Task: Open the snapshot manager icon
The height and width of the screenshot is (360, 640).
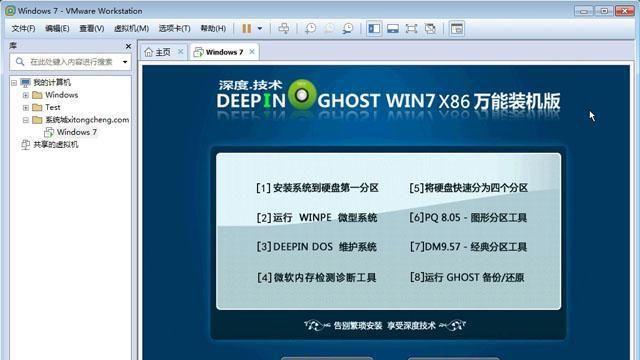Action: point(348,29)
